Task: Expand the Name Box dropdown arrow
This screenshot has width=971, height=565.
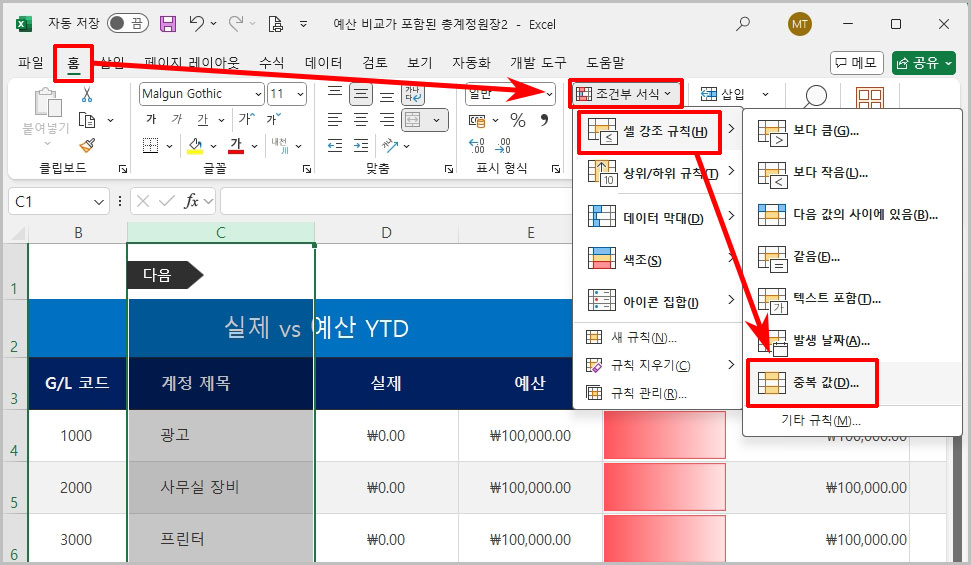Action: (x=98, y=202)
